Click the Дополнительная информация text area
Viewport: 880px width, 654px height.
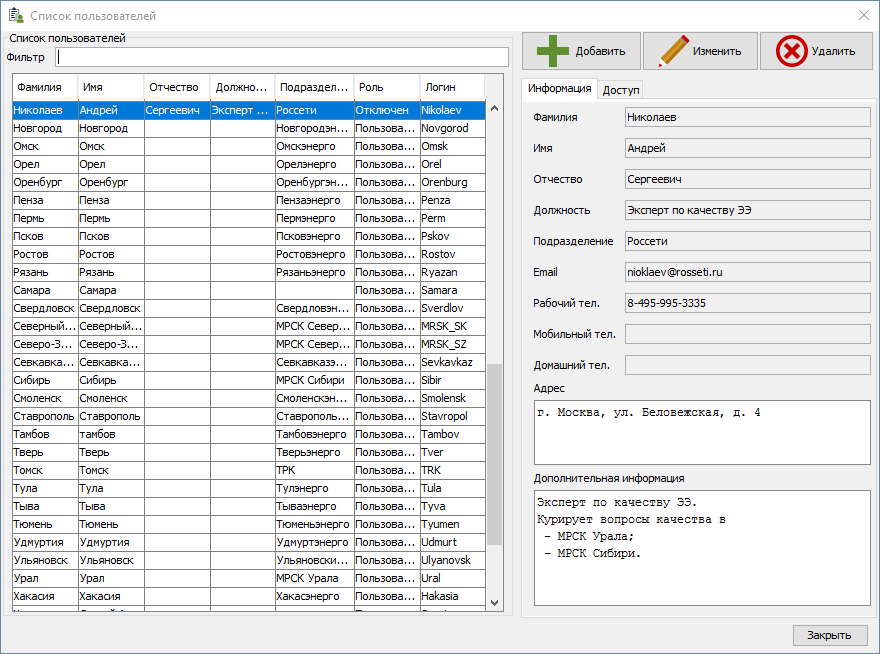pos(702,548)
